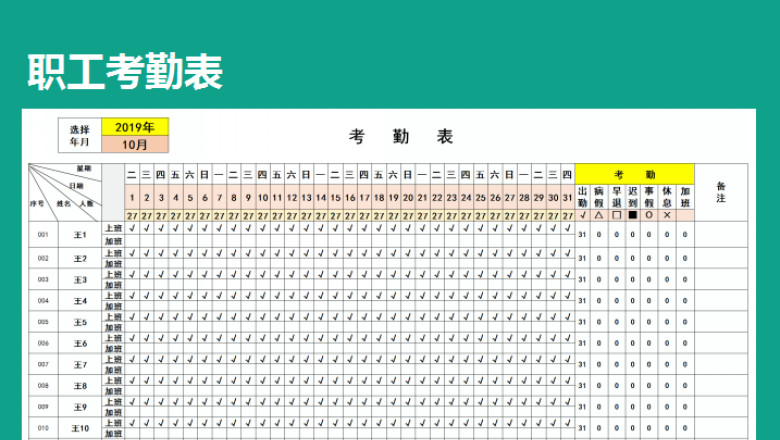This screenshot has width=780, height=440.
Task: Select serial number 005
Action: coord(43,322)
